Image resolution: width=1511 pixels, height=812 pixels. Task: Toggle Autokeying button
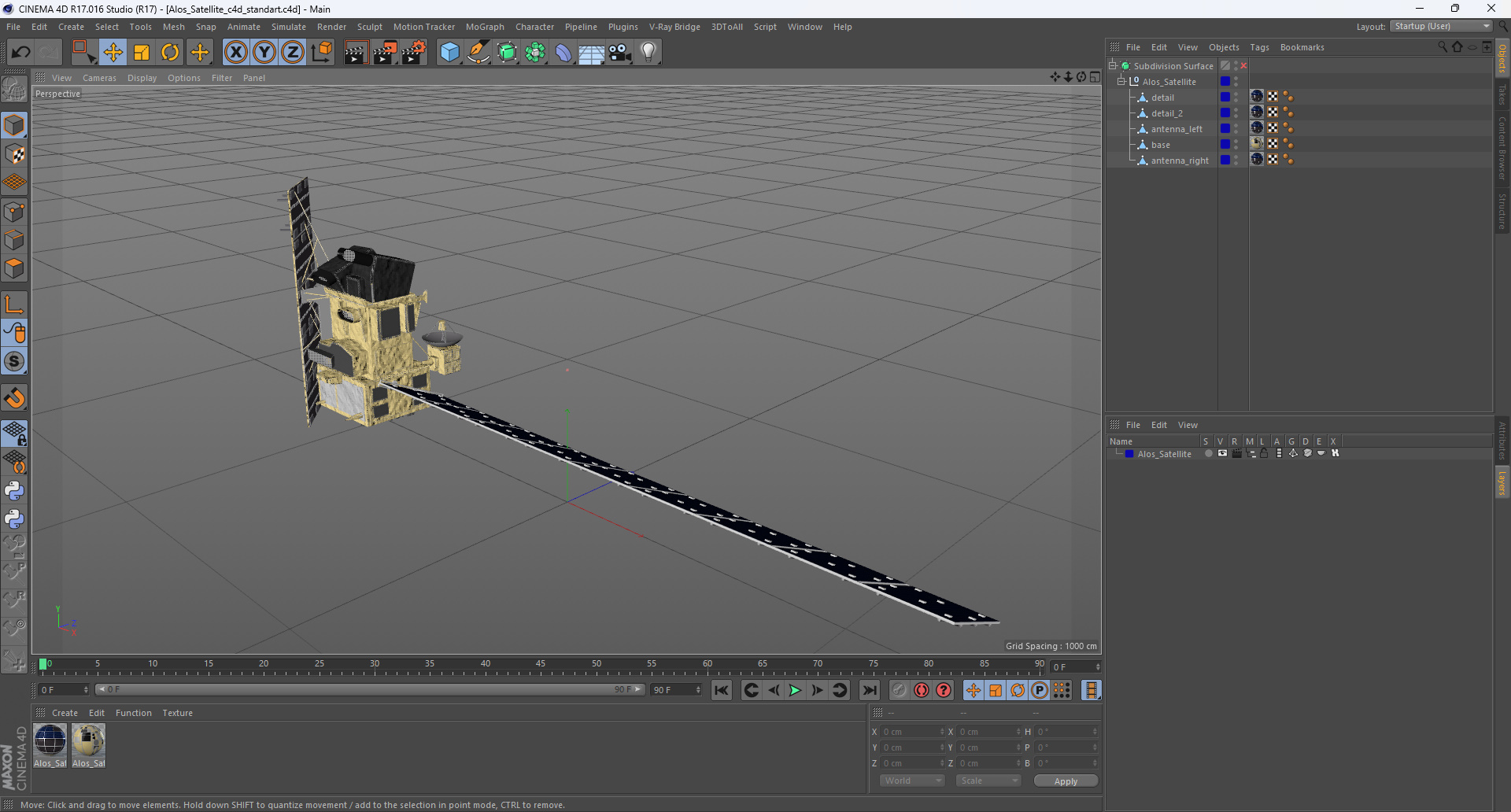(x=921, y=690)
